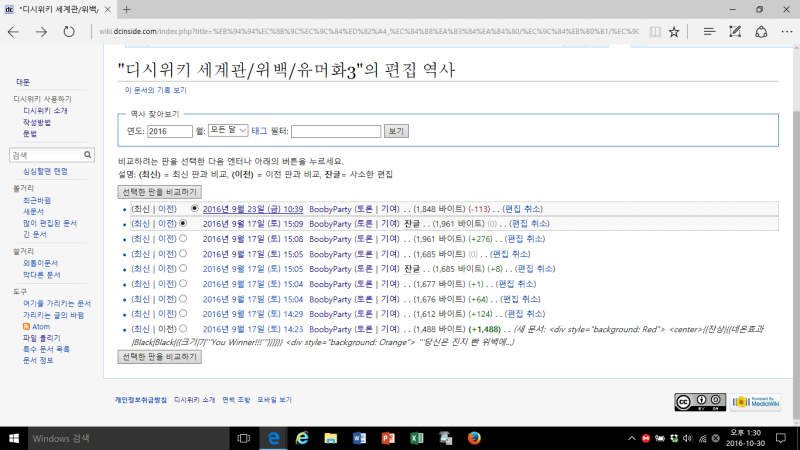Click the 태그 필터 input field
This screenshot has height=450, width=800.
click(x=336, y=131)
